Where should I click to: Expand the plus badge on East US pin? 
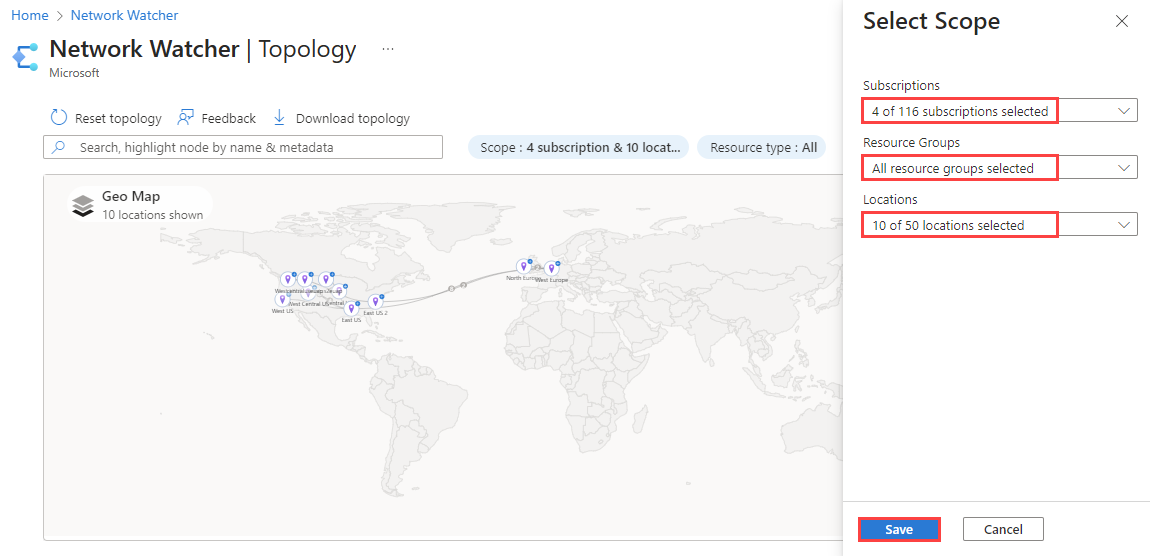point(357,303)
